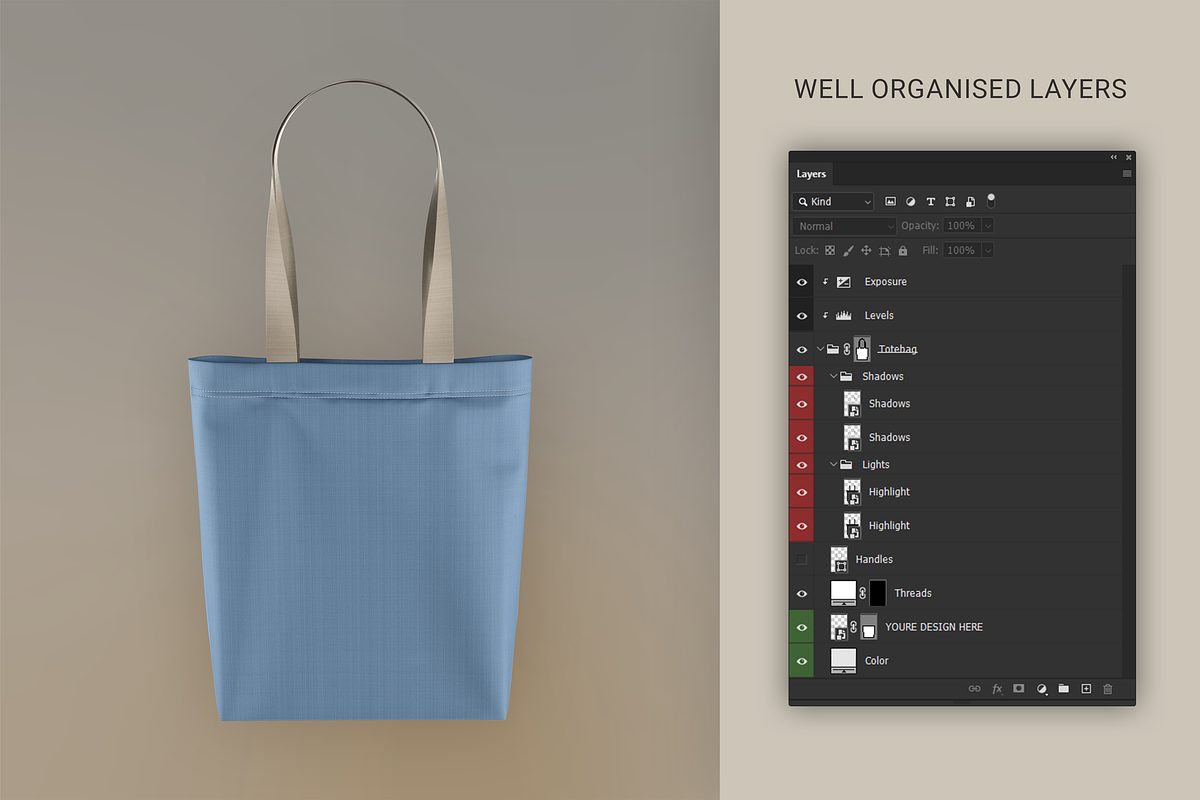Select the YOURE DESIGN HERE layer name
This screenshot has height=800, width=1200.
(934, 627)
